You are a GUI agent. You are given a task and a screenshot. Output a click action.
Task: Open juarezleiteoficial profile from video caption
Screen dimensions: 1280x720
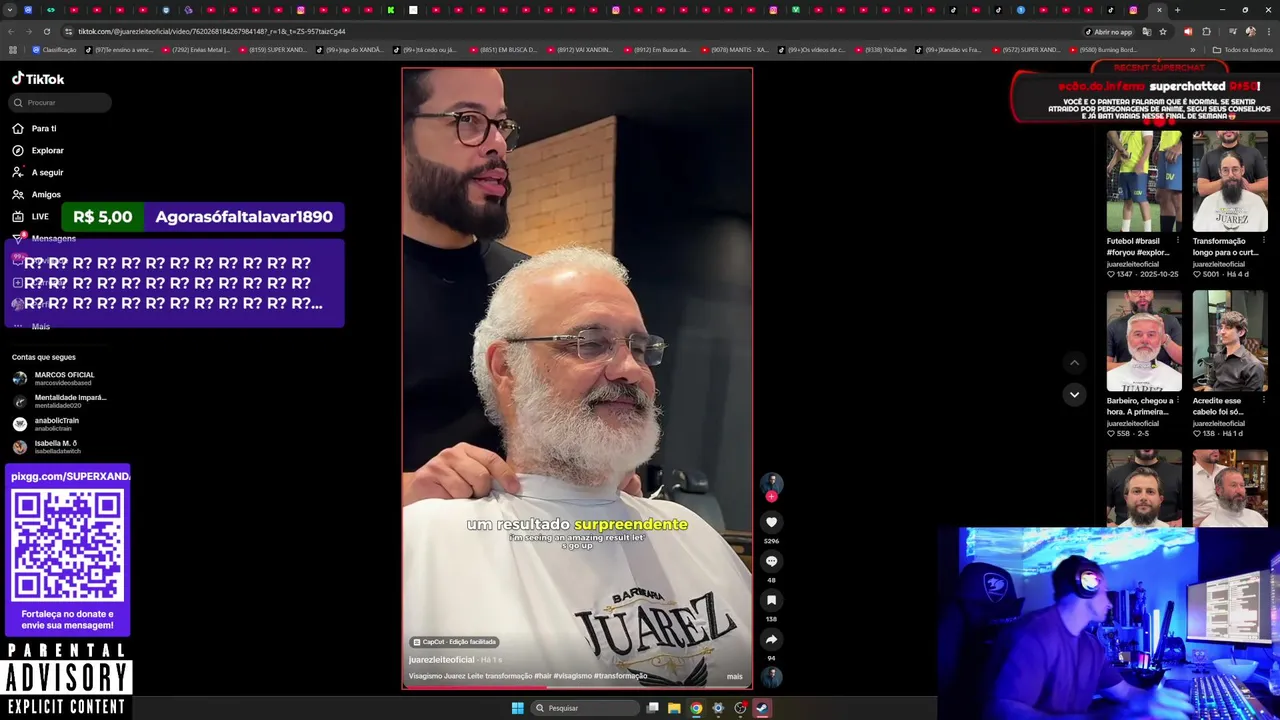coord(441,660)
